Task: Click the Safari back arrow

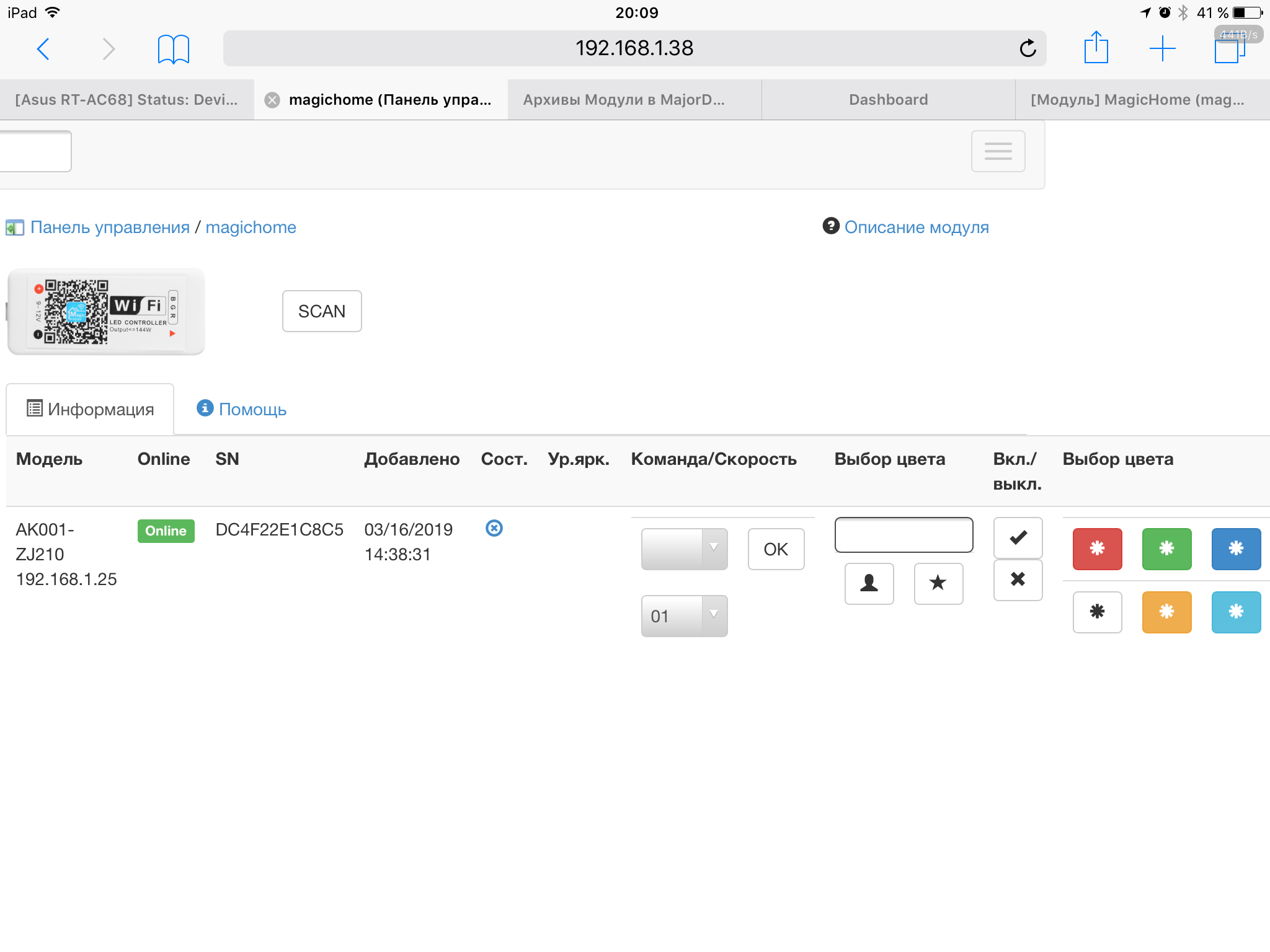Action: (x=43, y=49)
